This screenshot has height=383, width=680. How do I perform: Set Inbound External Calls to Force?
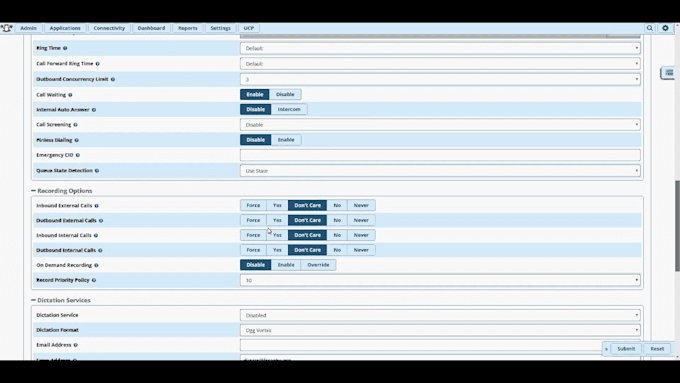(253, 205)
